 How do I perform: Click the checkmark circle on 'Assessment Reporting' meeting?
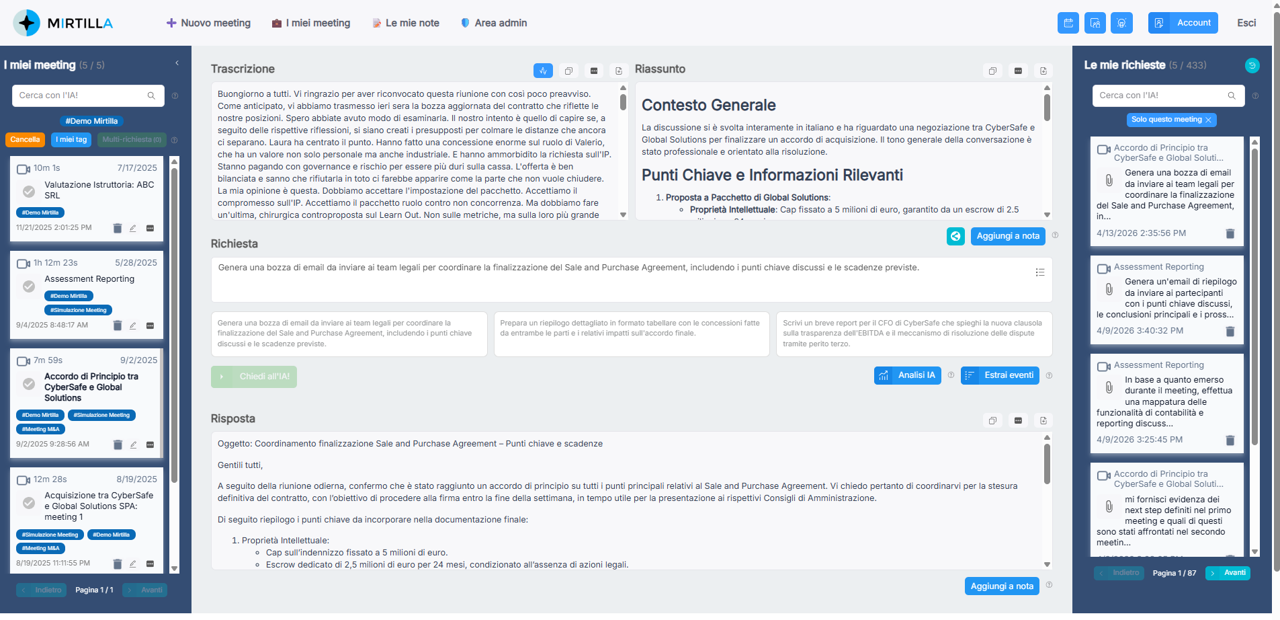click(29, 285)
